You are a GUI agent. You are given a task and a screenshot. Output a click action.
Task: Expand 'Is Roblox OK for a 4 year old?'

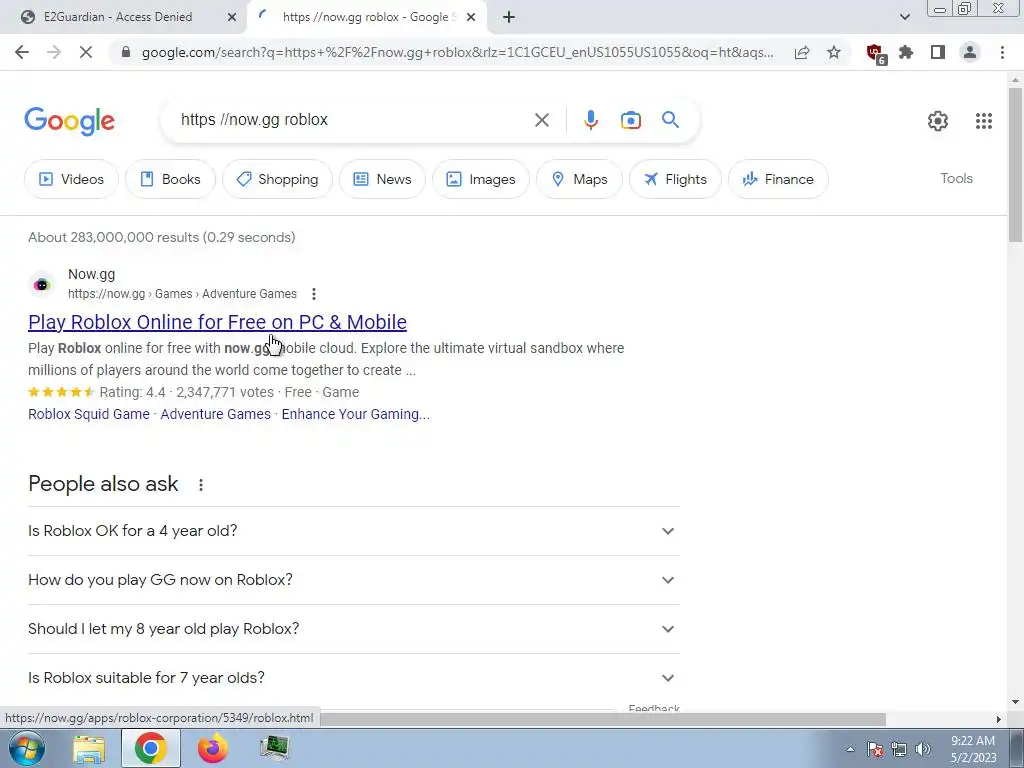(x=354, y=531)
